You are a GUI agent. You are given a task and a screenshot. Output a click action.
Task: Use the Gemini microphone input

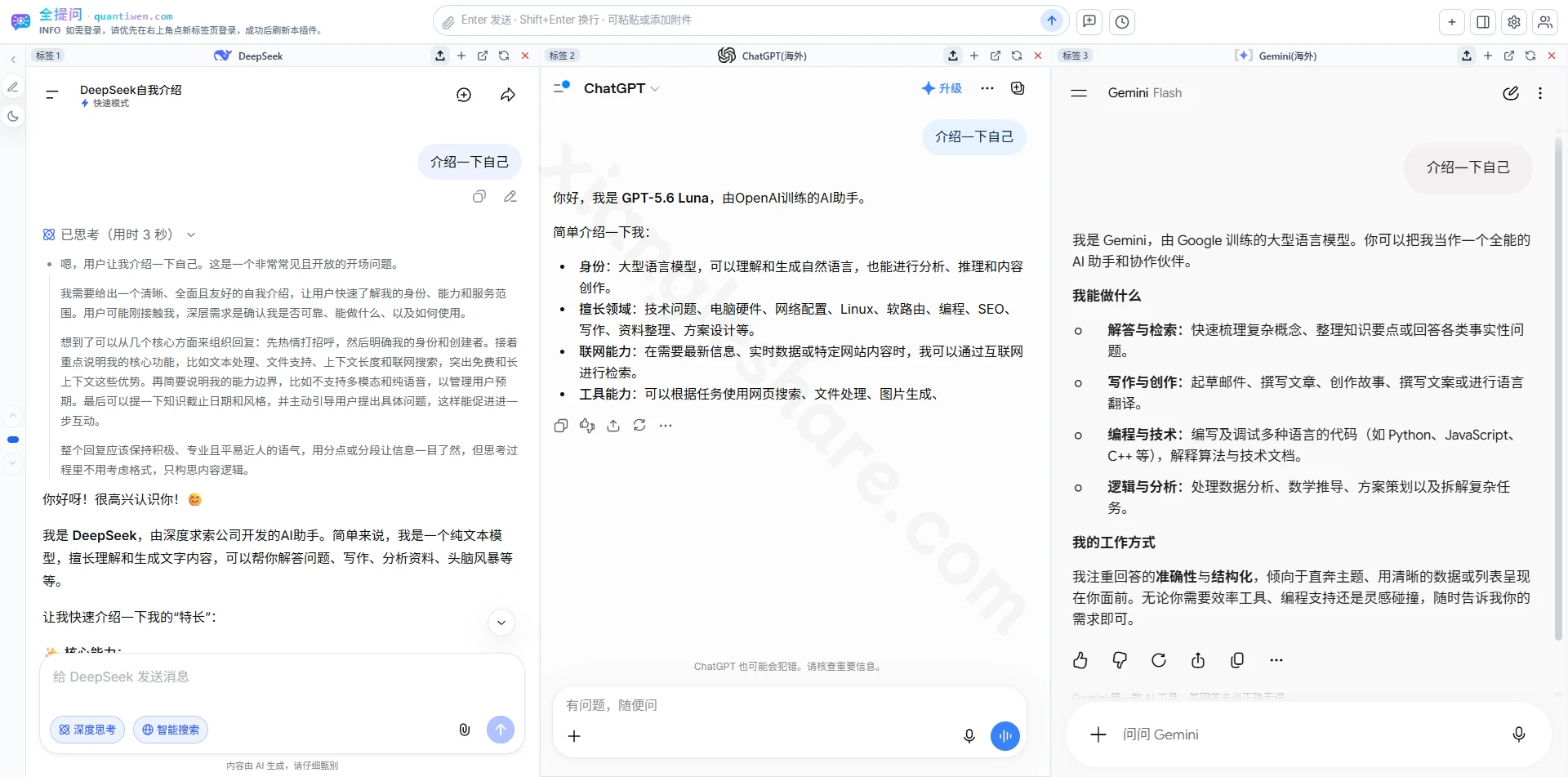(1519, 735)
